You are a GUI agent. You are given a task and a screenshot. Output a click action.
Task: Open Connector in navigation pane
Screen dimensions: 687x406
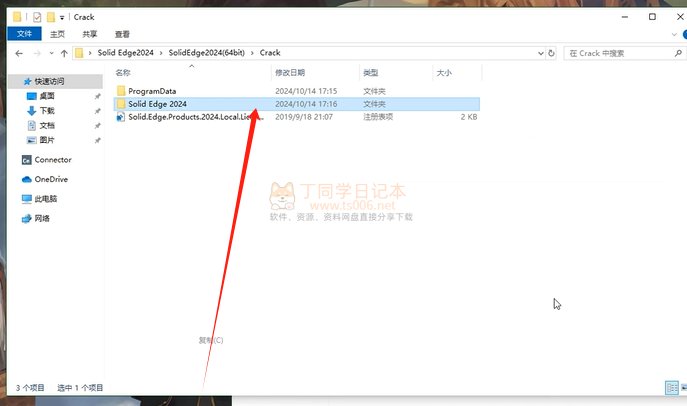click(53, 160)
